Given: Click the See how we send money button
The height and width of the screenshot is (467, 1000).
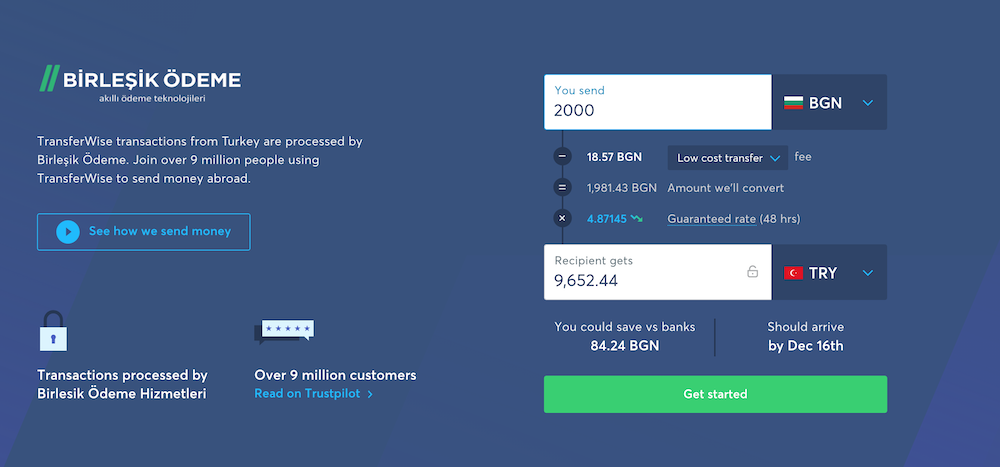Looking at the screenshot, I should click(x=143, y=232).
